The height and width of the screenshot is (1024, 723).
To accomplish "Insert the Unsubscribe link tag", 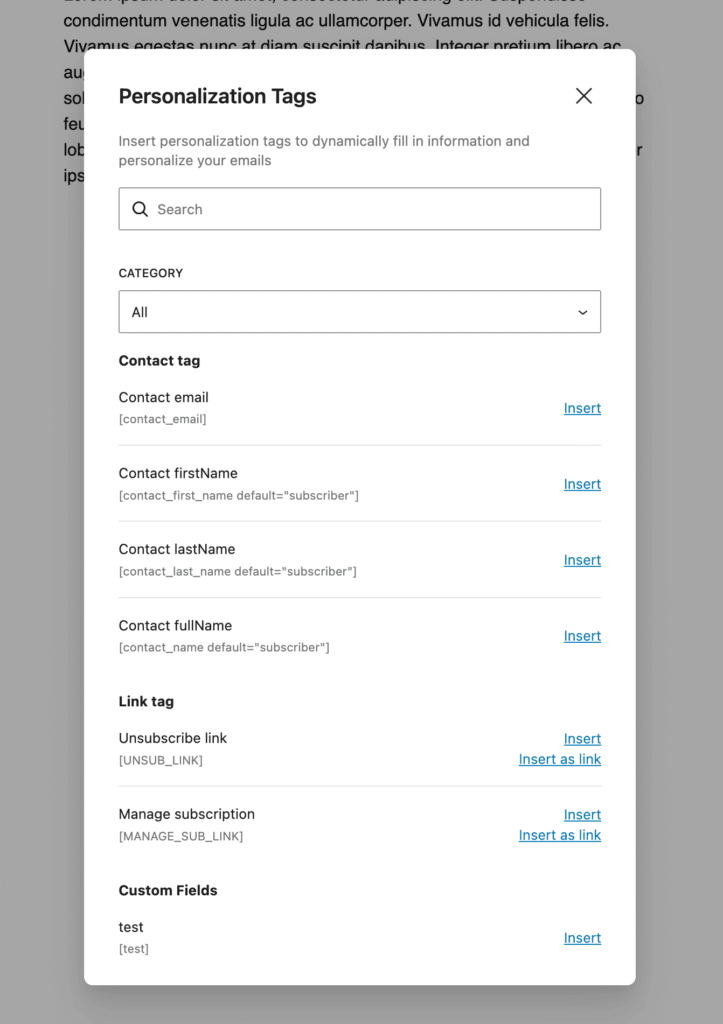I will tap(582, 738).
